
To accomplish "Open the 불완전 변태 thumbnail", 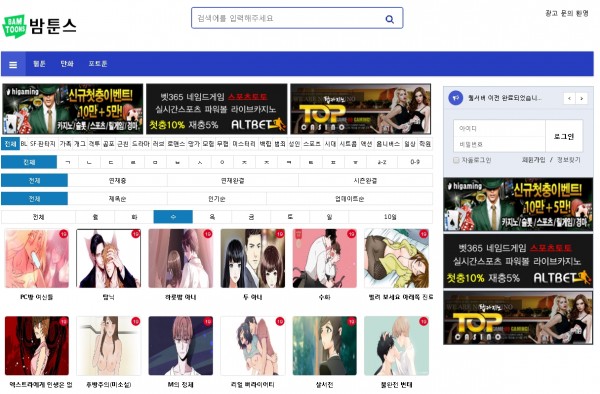I will click(396, 346).
